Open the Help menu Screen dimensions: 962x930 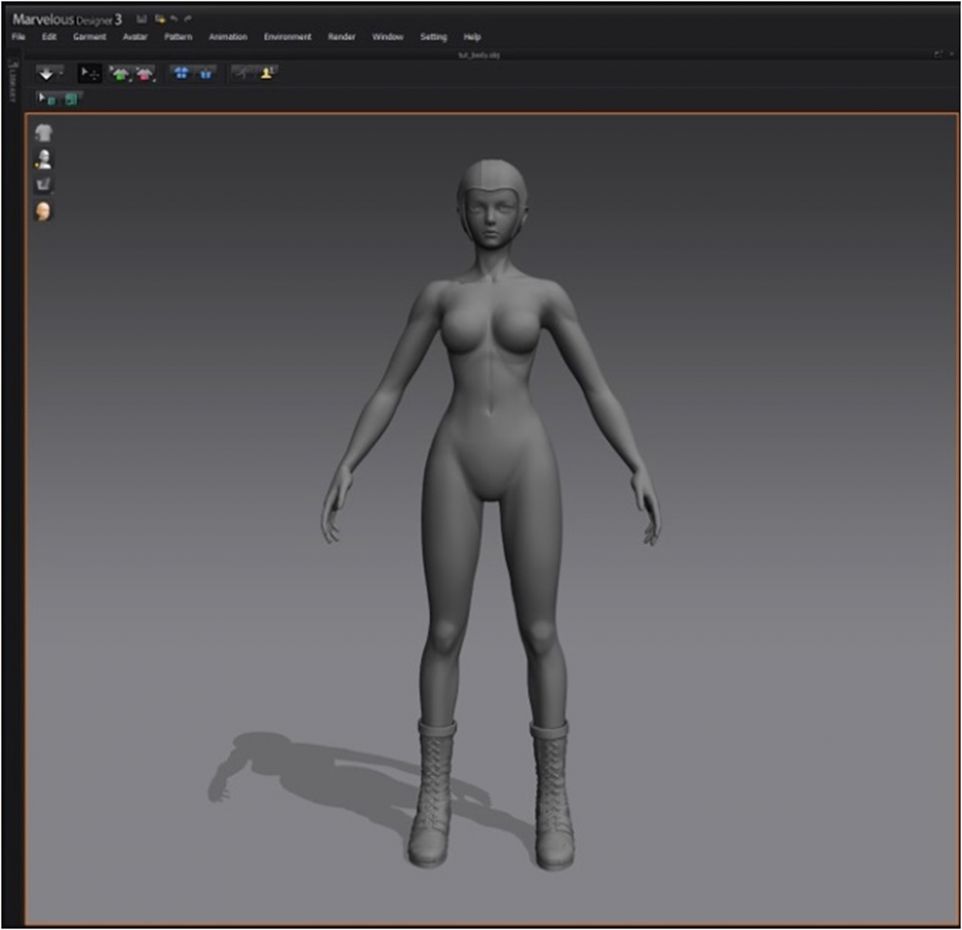click(x=472, y=37)
